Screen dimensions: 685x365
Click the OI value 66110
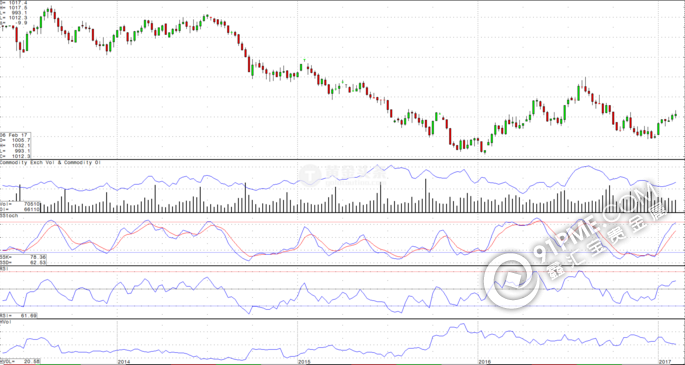pyautogui.click(x=31, y=209)
